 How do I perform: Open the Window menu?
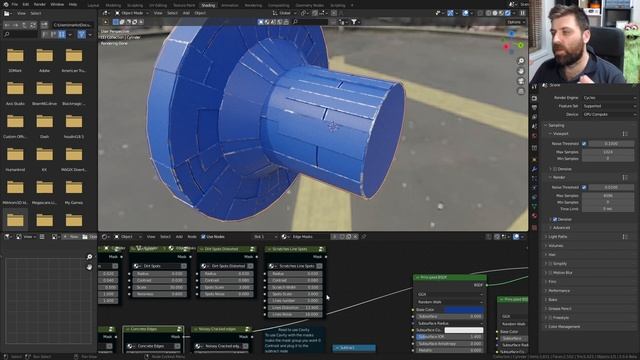57,4
